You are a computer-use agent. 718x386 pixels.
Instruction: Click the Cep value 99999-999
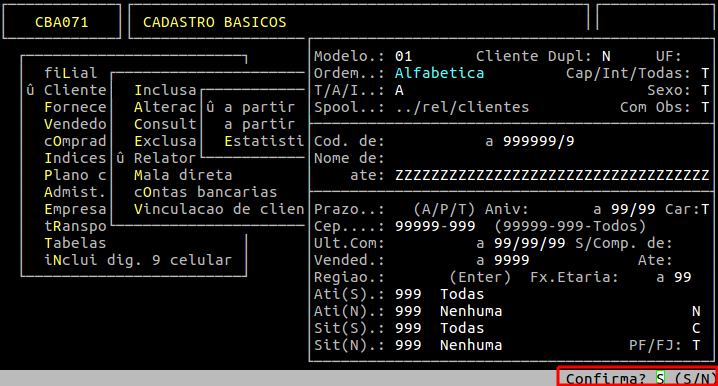(x=435, y=226)
